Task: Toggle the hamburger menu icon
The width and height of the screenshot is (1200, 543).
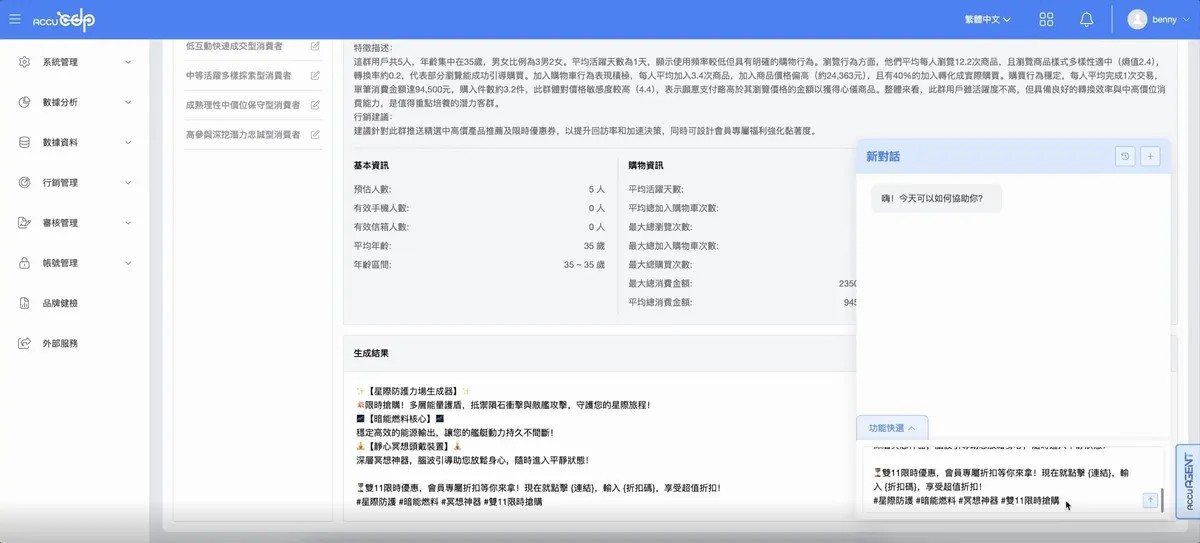Action: tap(14, 19)
